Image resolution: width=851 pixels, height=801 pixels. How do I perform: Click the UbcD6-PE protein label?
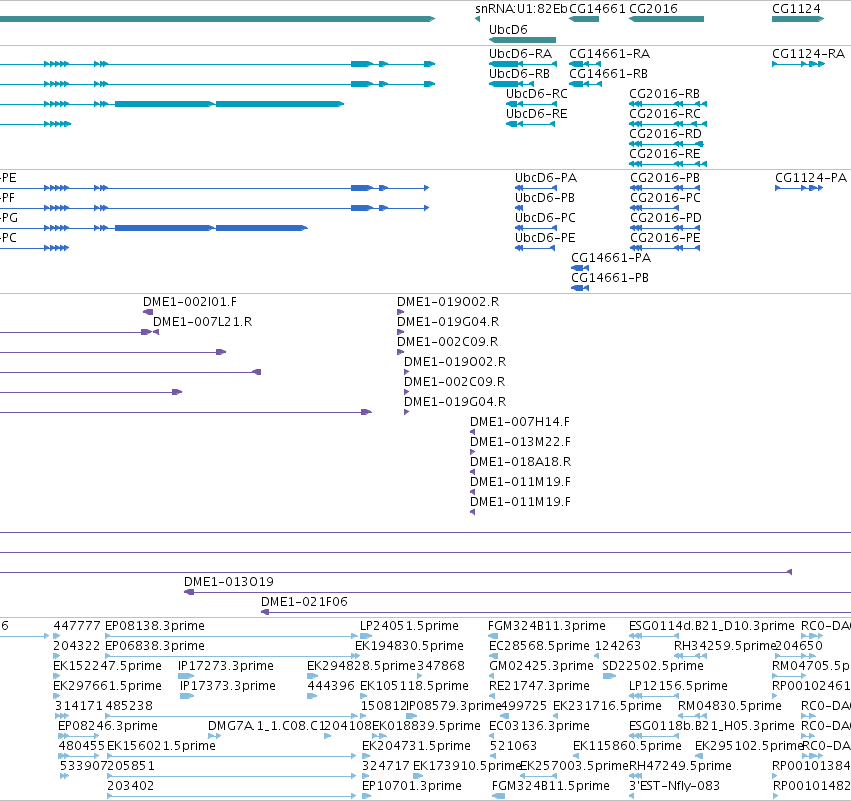coord(545,238)
